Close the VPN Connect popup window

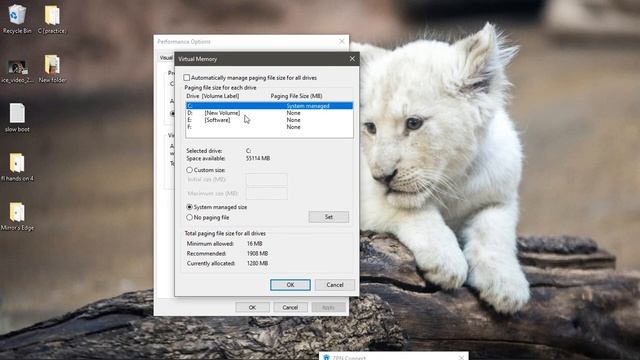pyautogui.click(x=461, y=358)
